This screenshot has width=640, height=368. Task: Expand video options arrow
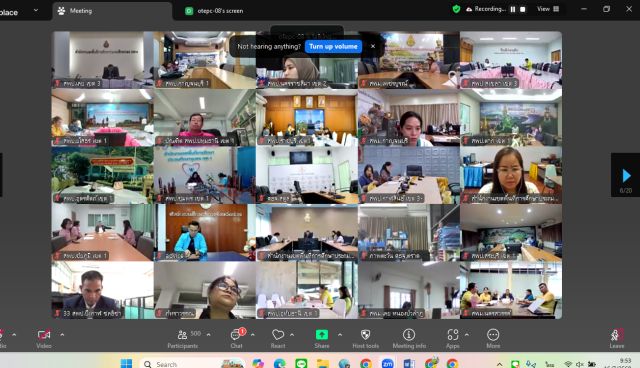pyautogui.click(x=62, y=335)
